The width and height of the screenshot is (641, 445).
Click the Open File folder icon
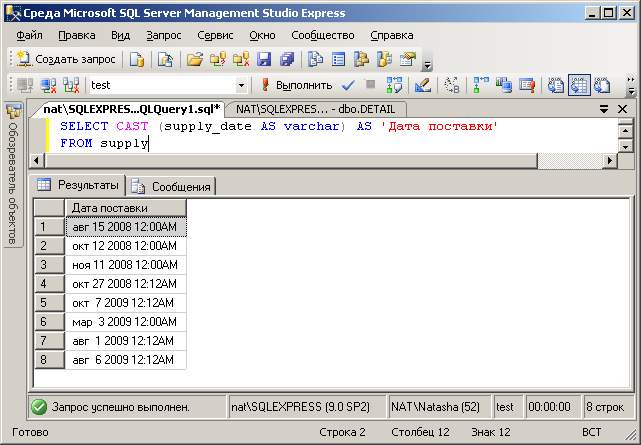coord(195,60)
